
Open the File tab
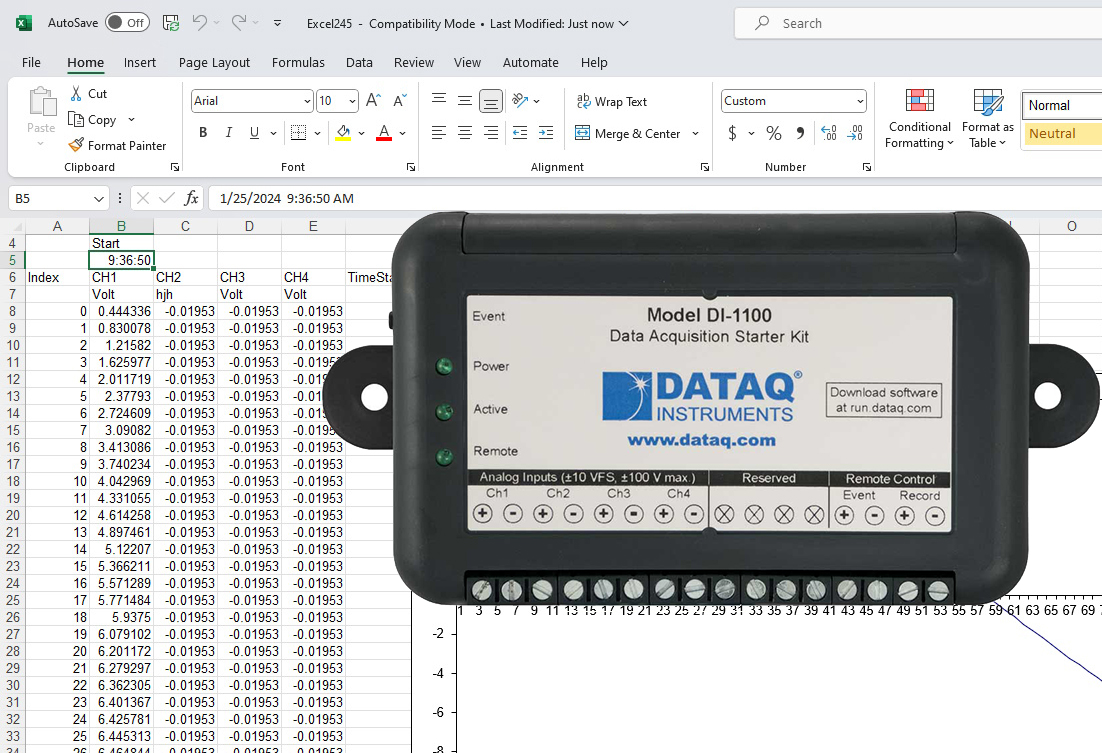[x=31, y=63]
